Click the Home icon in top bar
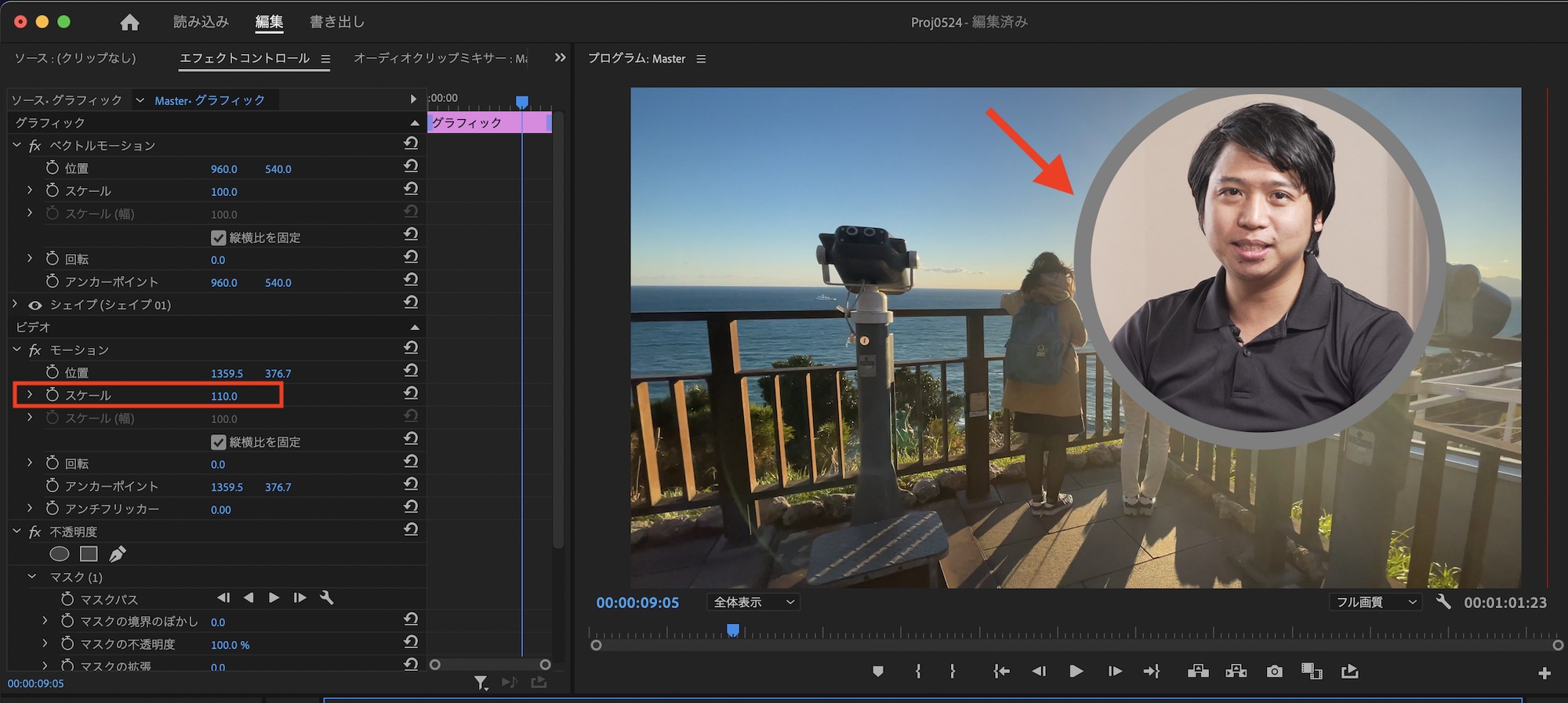This screenshot has height=703, width=1568. (129, 23)
